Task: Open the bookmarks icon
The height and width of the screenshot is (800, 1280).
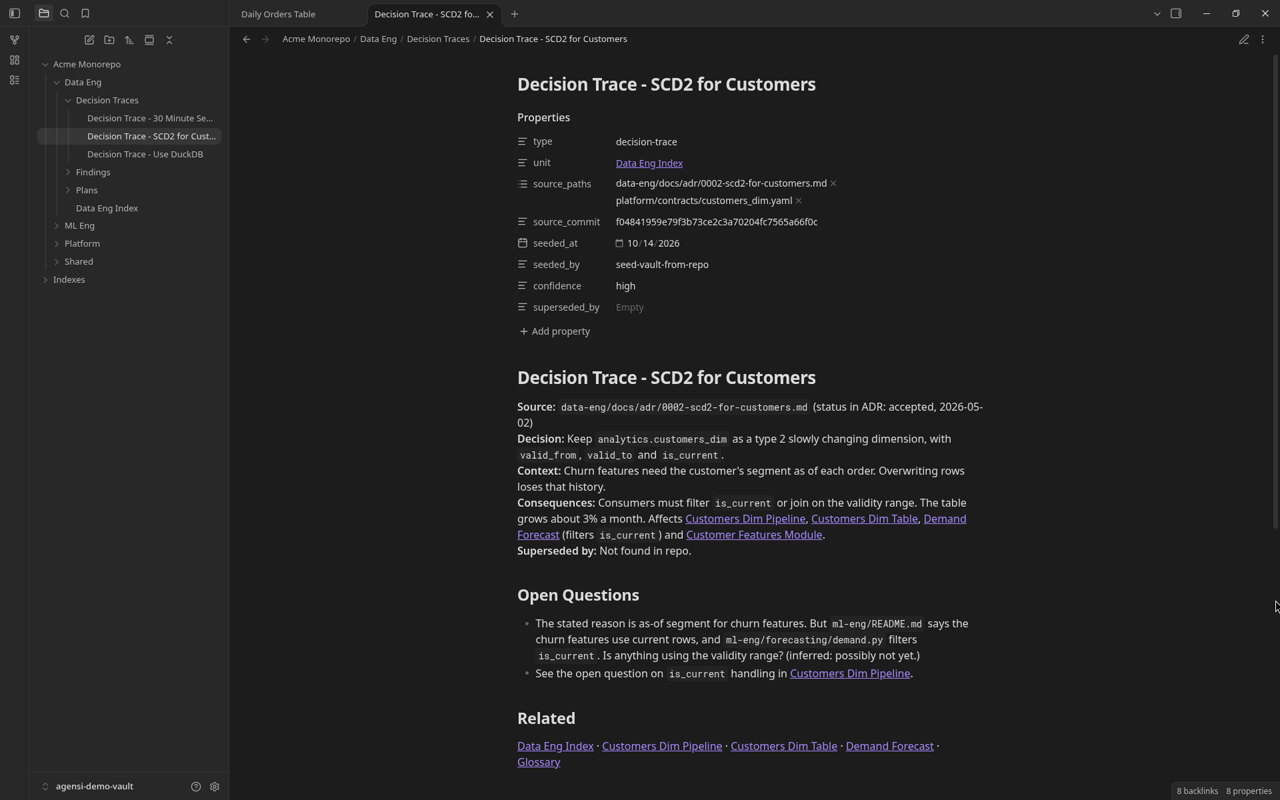Action: coord(85,14)
